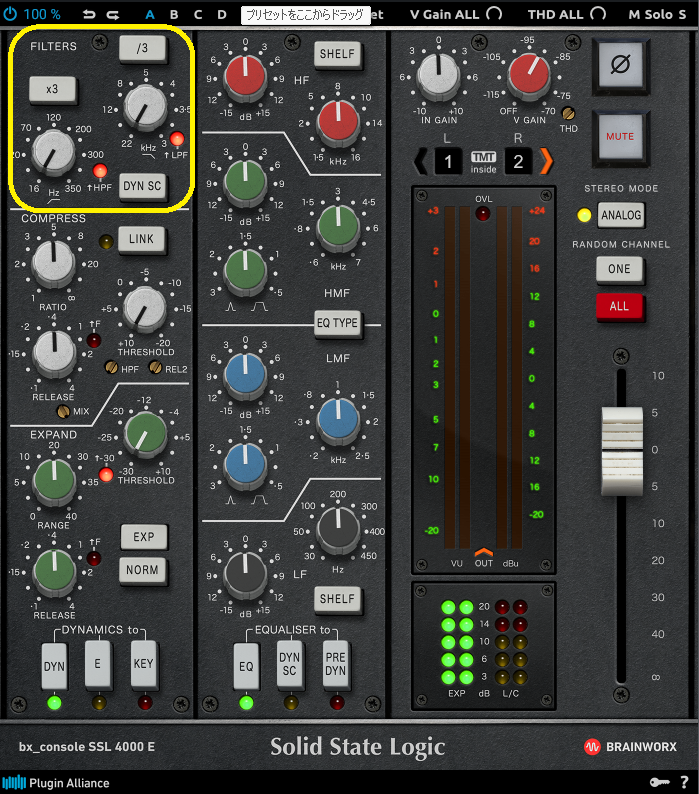Click the LMF blue kHz frequency knob
Viewport: 699px width, 794px height.
tap(338, 420)
